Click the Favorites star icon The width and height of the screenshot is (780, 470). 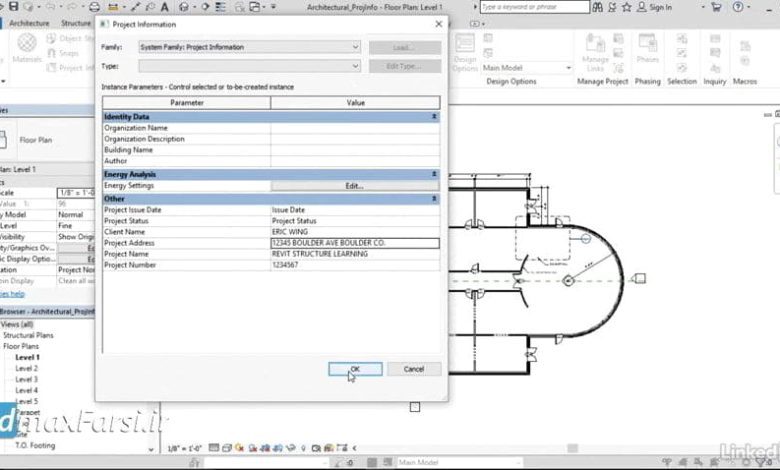(627, 7)
